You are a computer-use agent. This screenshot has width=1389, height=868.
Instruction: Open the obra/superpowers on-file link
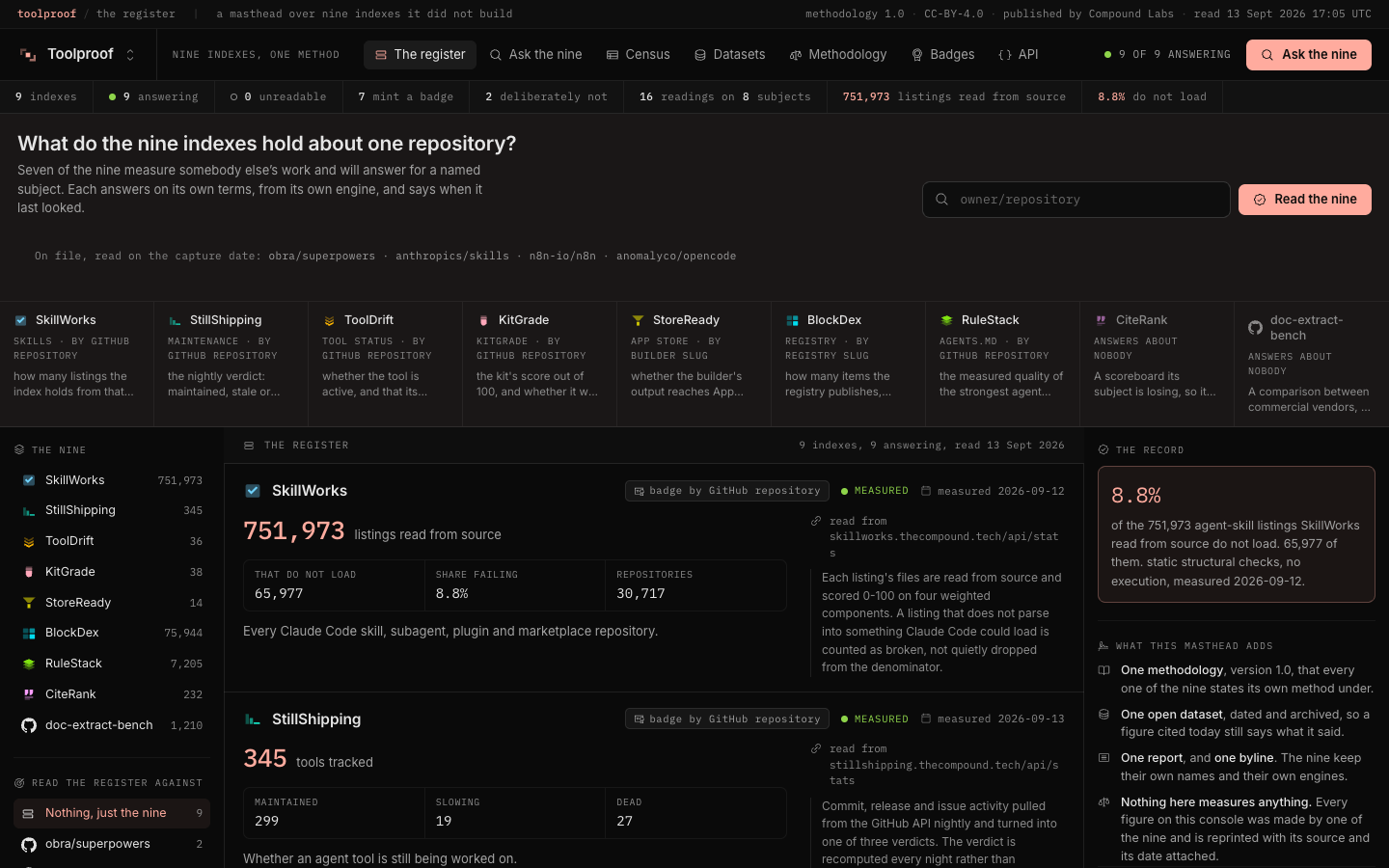[x=322, y=257]
